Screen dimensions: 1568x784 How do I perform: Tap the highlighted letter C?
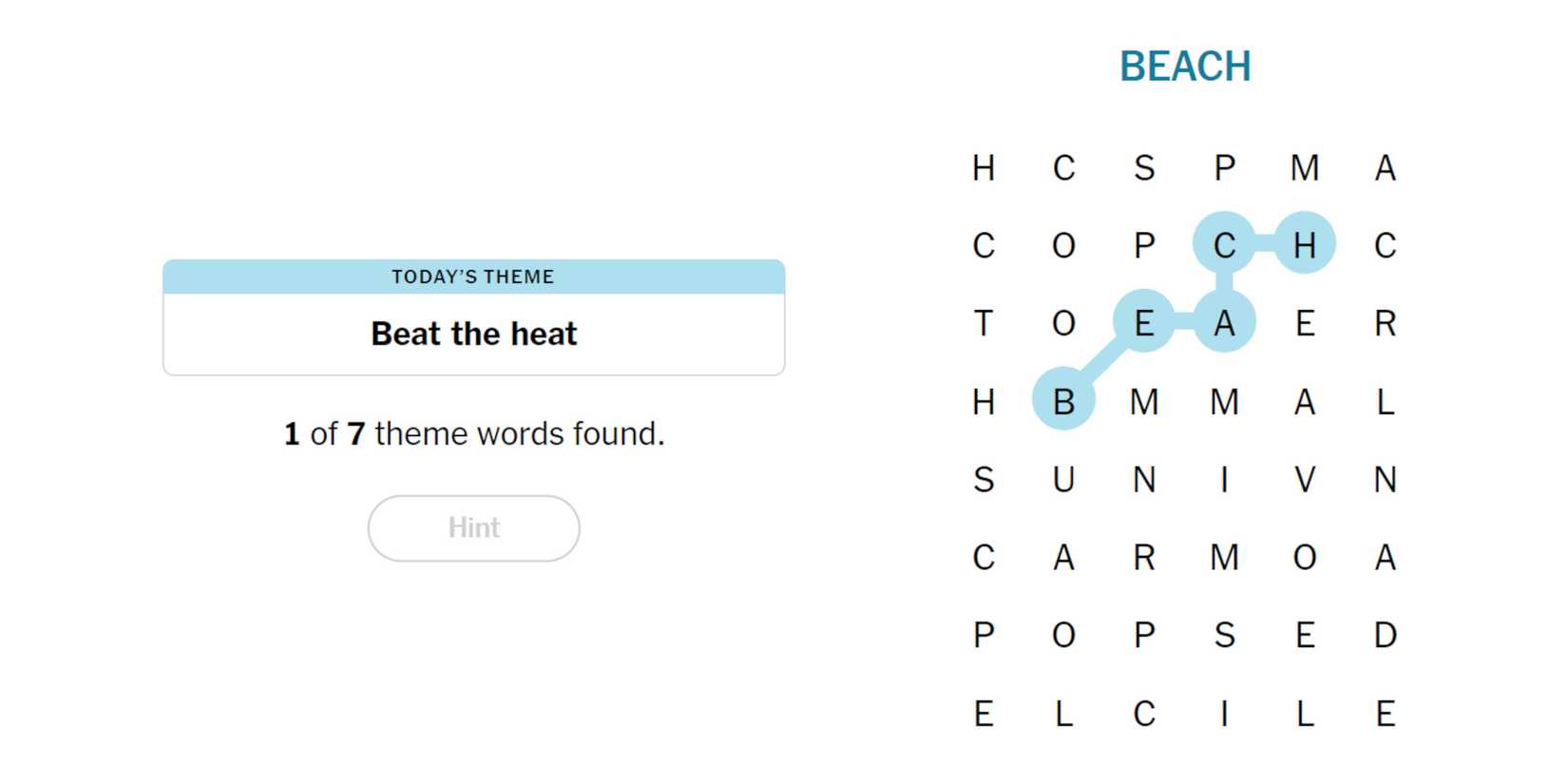point(1224,245)
